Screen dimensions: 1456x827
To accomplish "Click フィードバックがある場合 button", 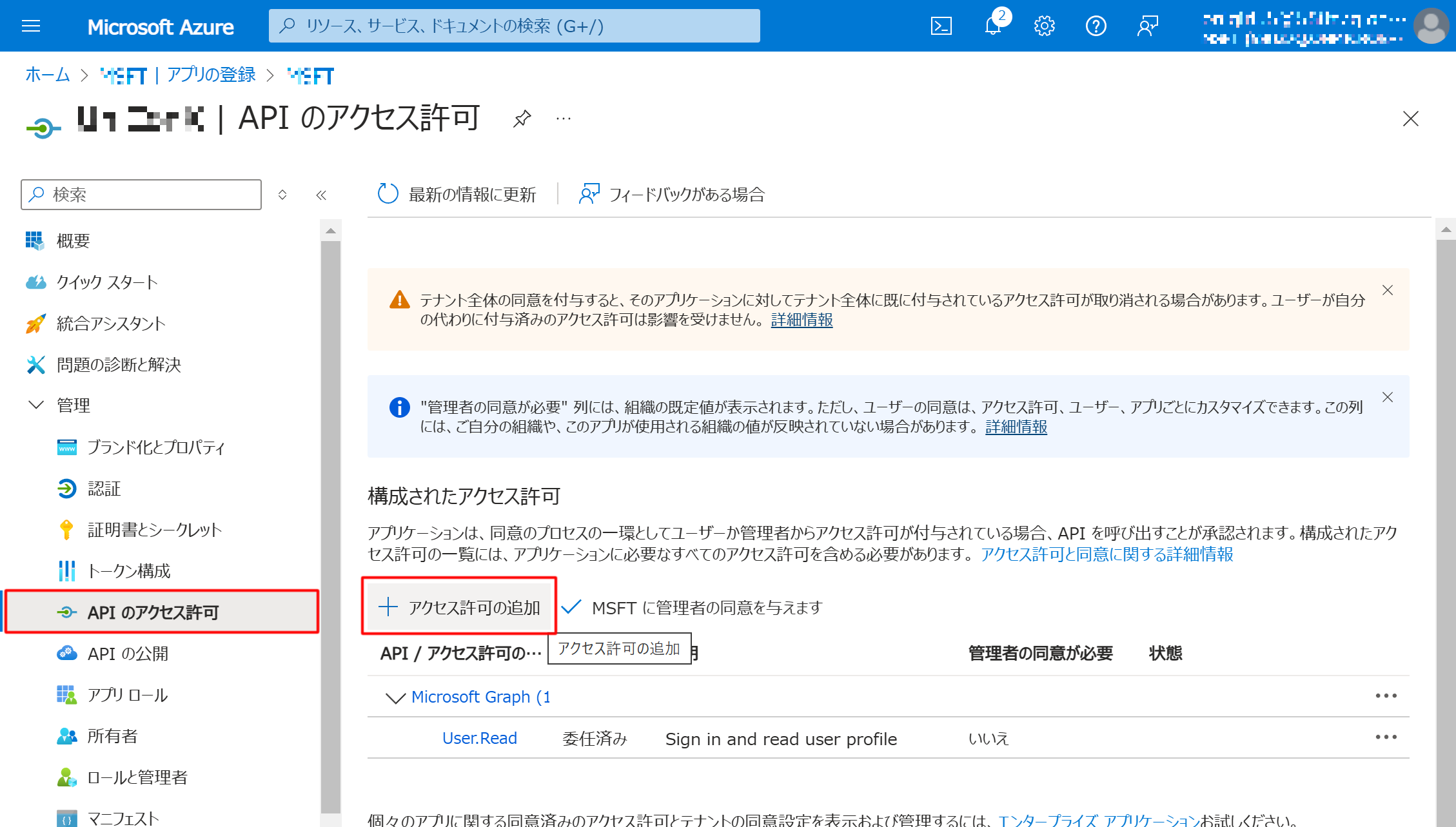I will 672,195.
